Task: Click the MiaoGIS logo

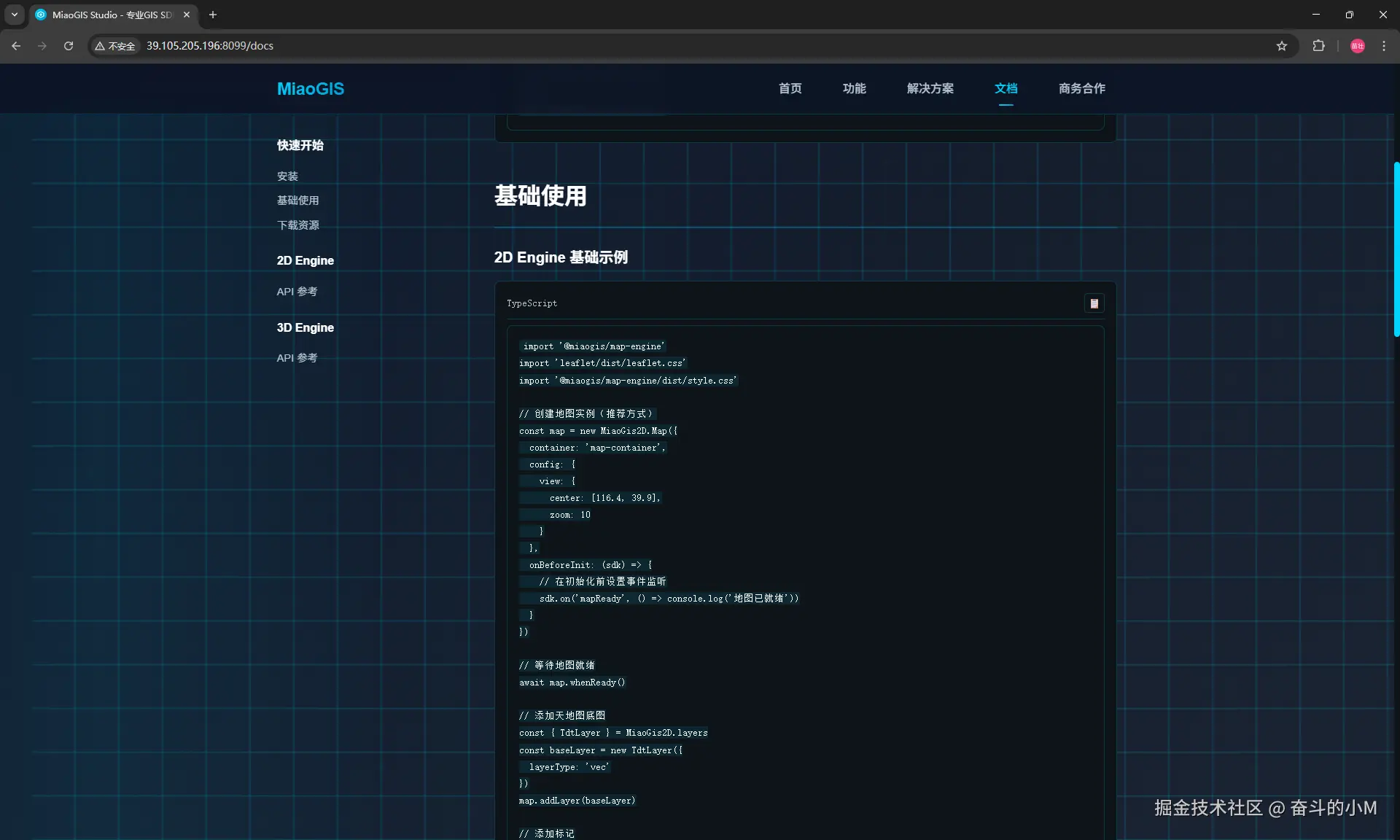Action: (311, 89)
